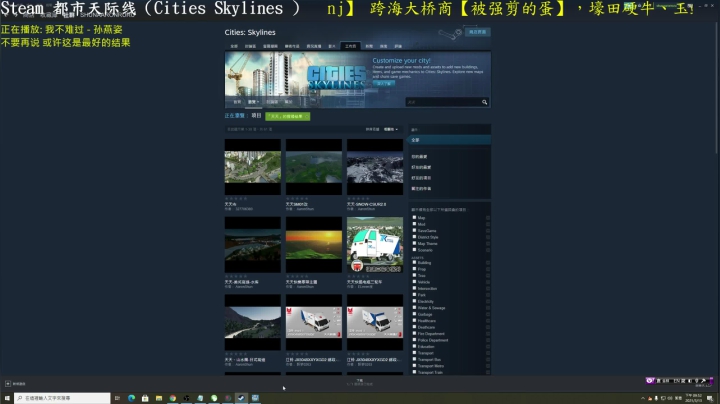This screenshot has width=720, height=404.
Task: Enable the Building asset checkbox
Action: 414,263
